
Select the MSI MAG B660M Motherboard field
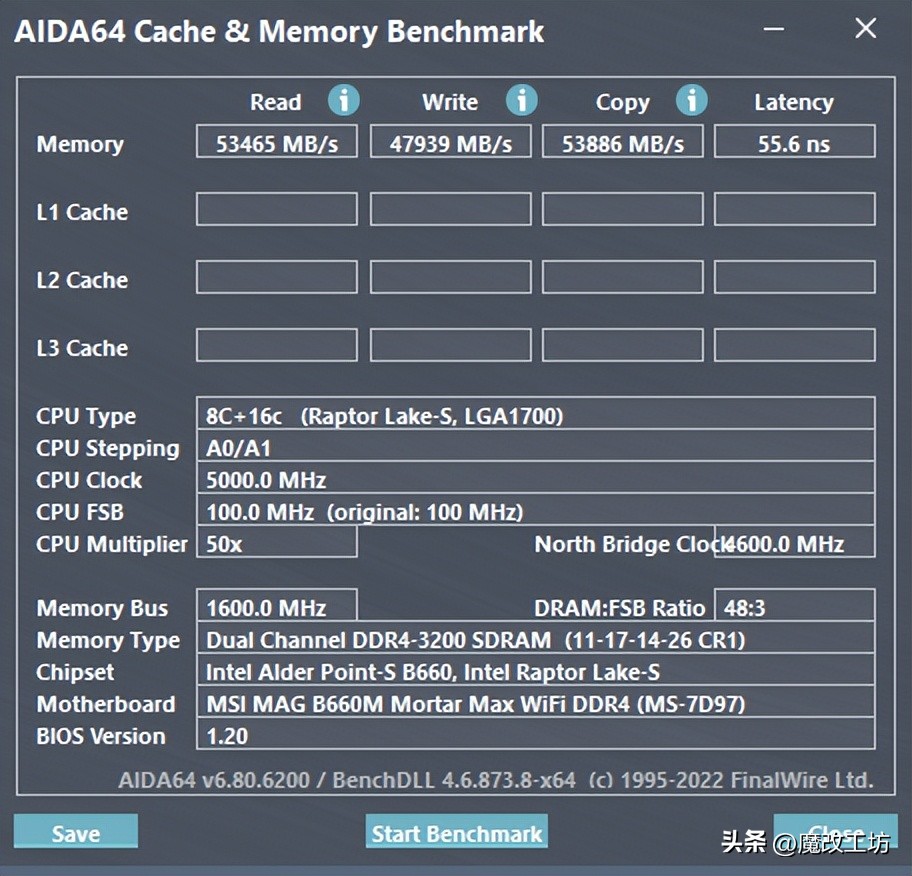pyautogui.click(x=537, y=703)
